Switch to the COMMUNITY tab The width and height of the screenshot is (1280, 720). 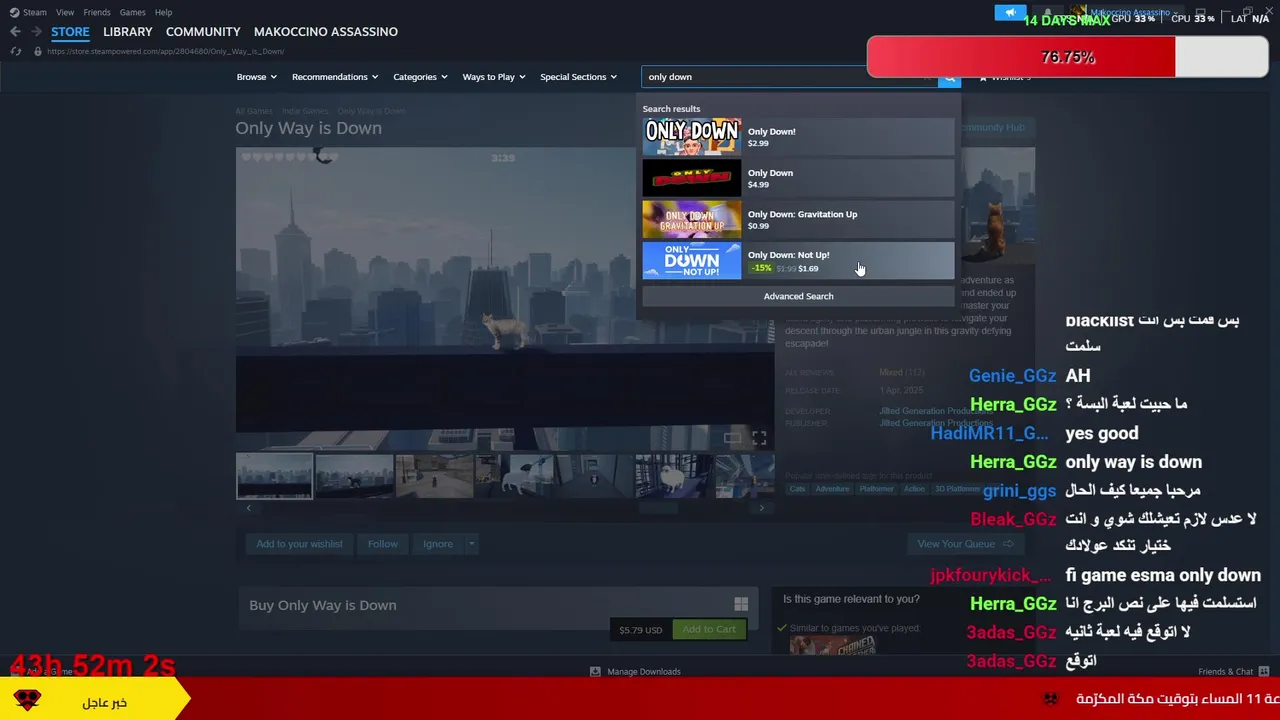[x=203, y=32]
